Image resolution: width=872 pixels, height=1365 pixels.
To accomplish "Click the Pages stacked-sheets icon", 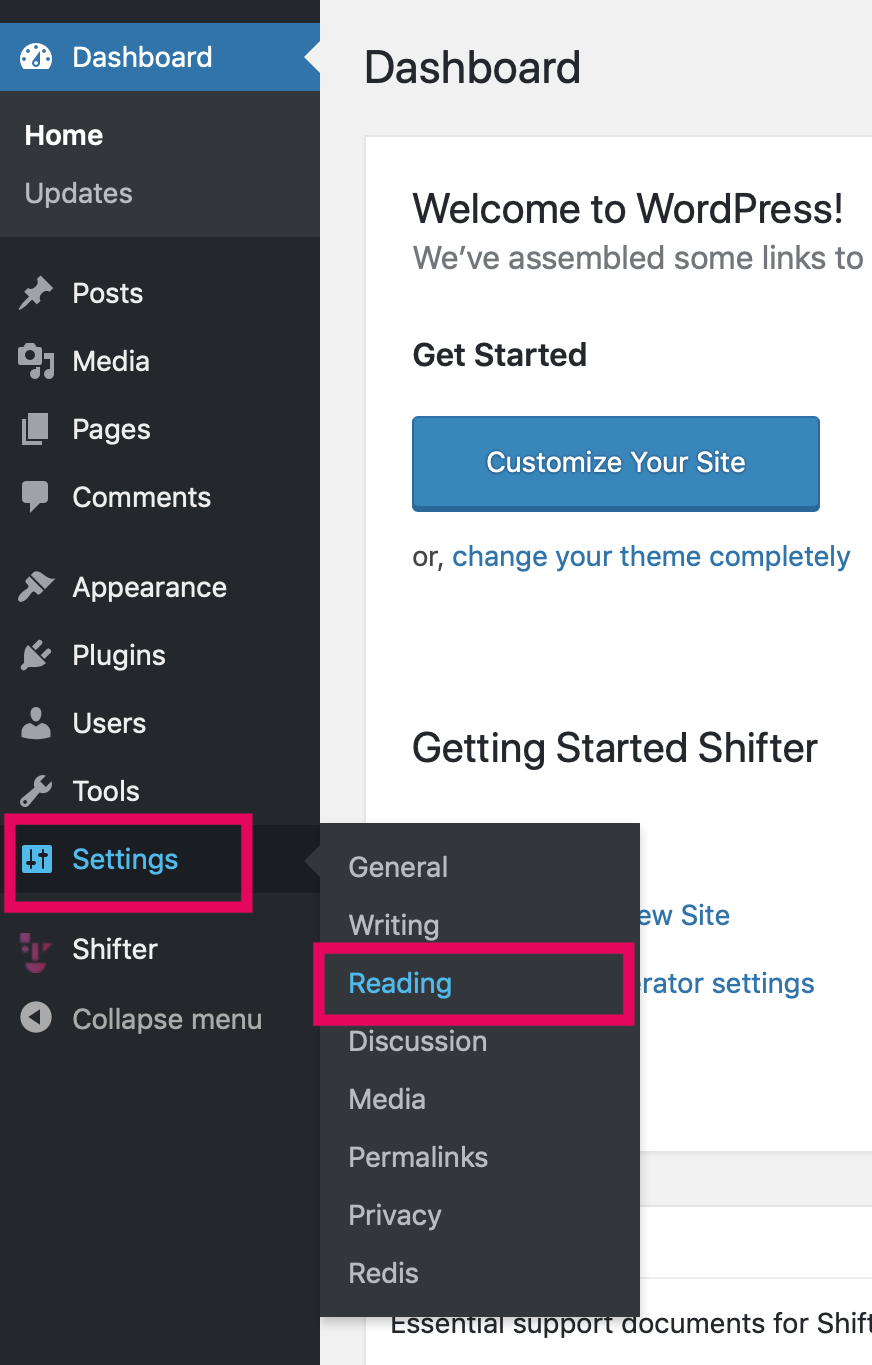I will [35, 429].
